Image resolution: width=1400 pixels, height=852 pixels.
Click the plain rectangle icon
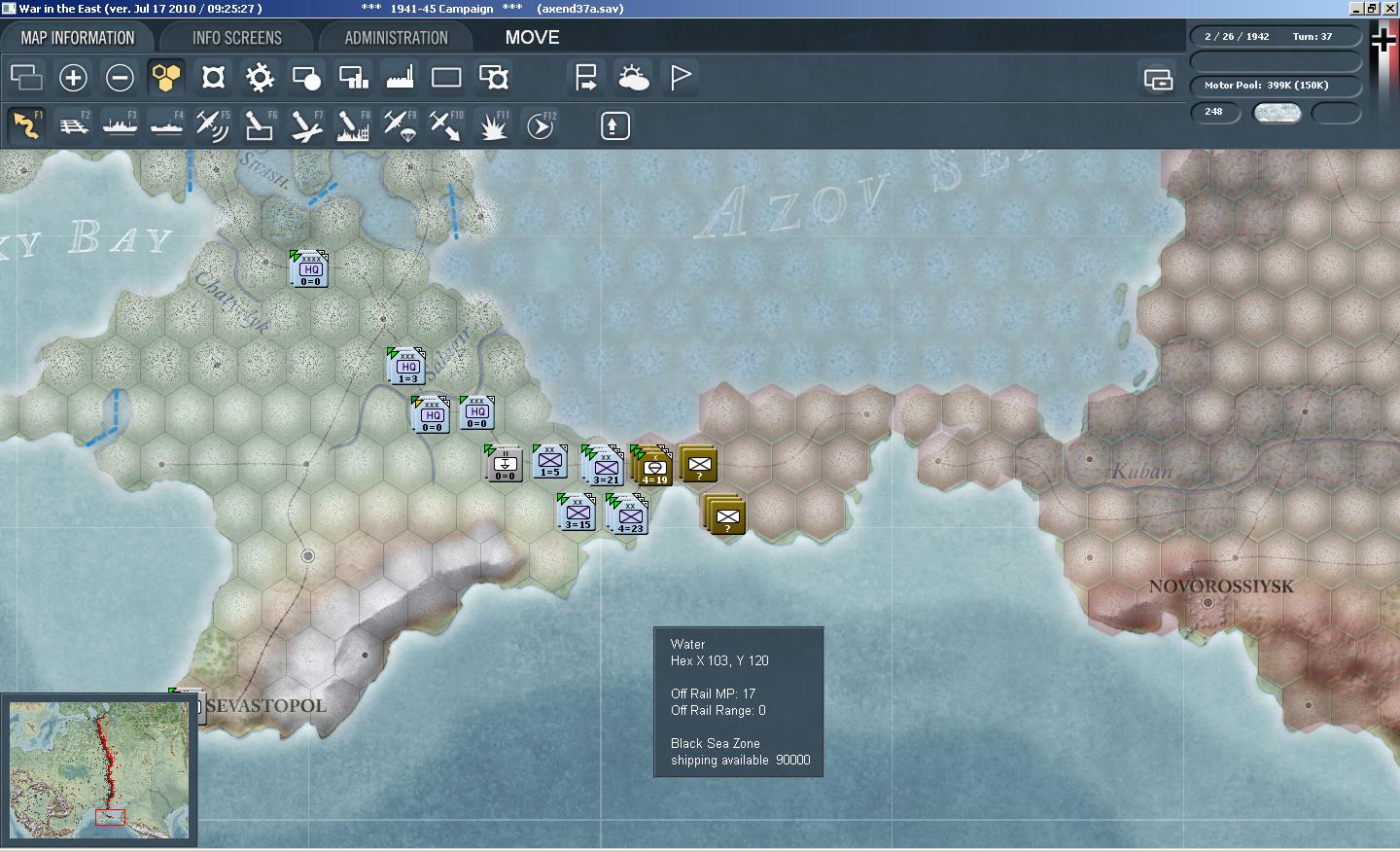(446, 77)
